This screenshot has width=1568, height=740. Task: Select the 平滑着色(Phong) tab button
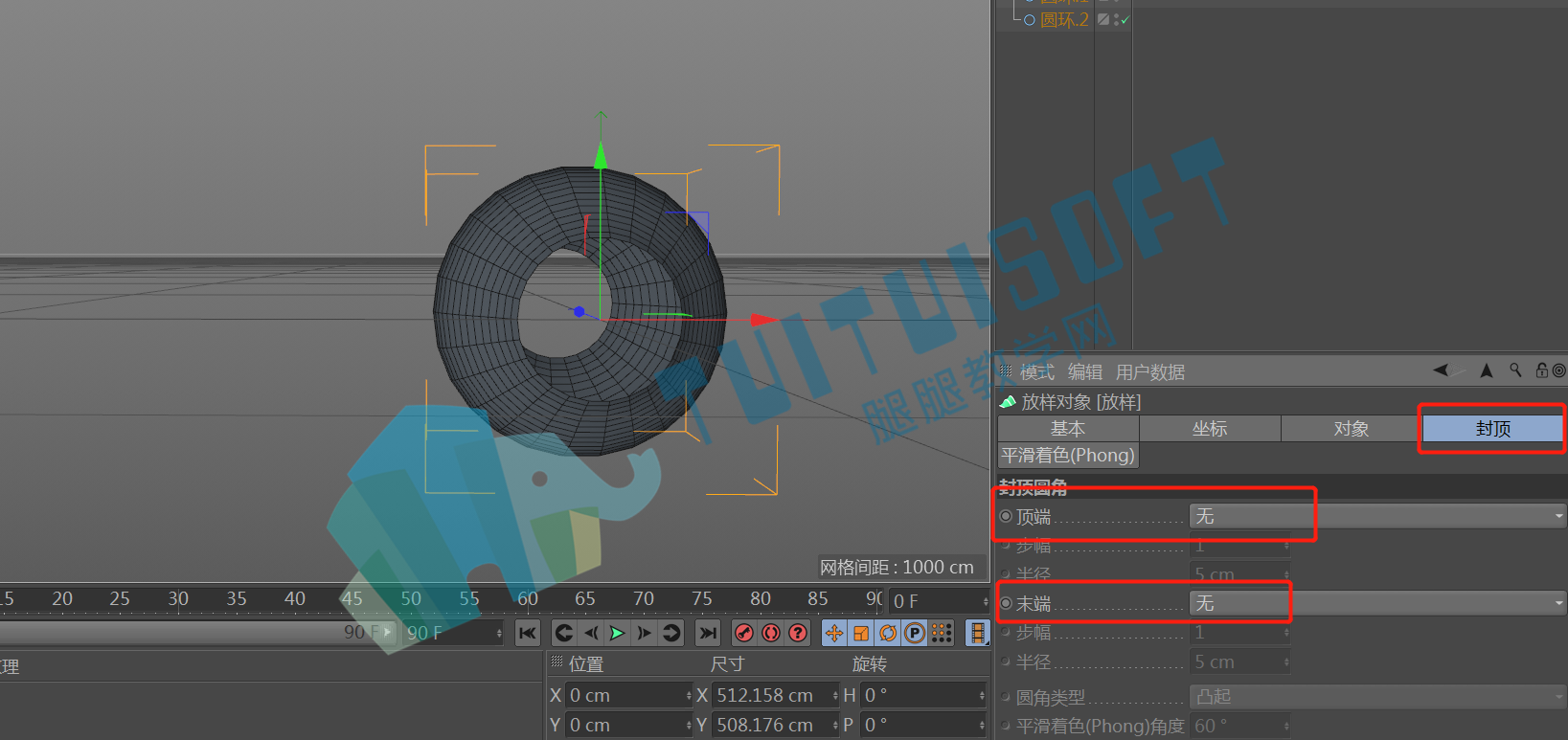1068,456
